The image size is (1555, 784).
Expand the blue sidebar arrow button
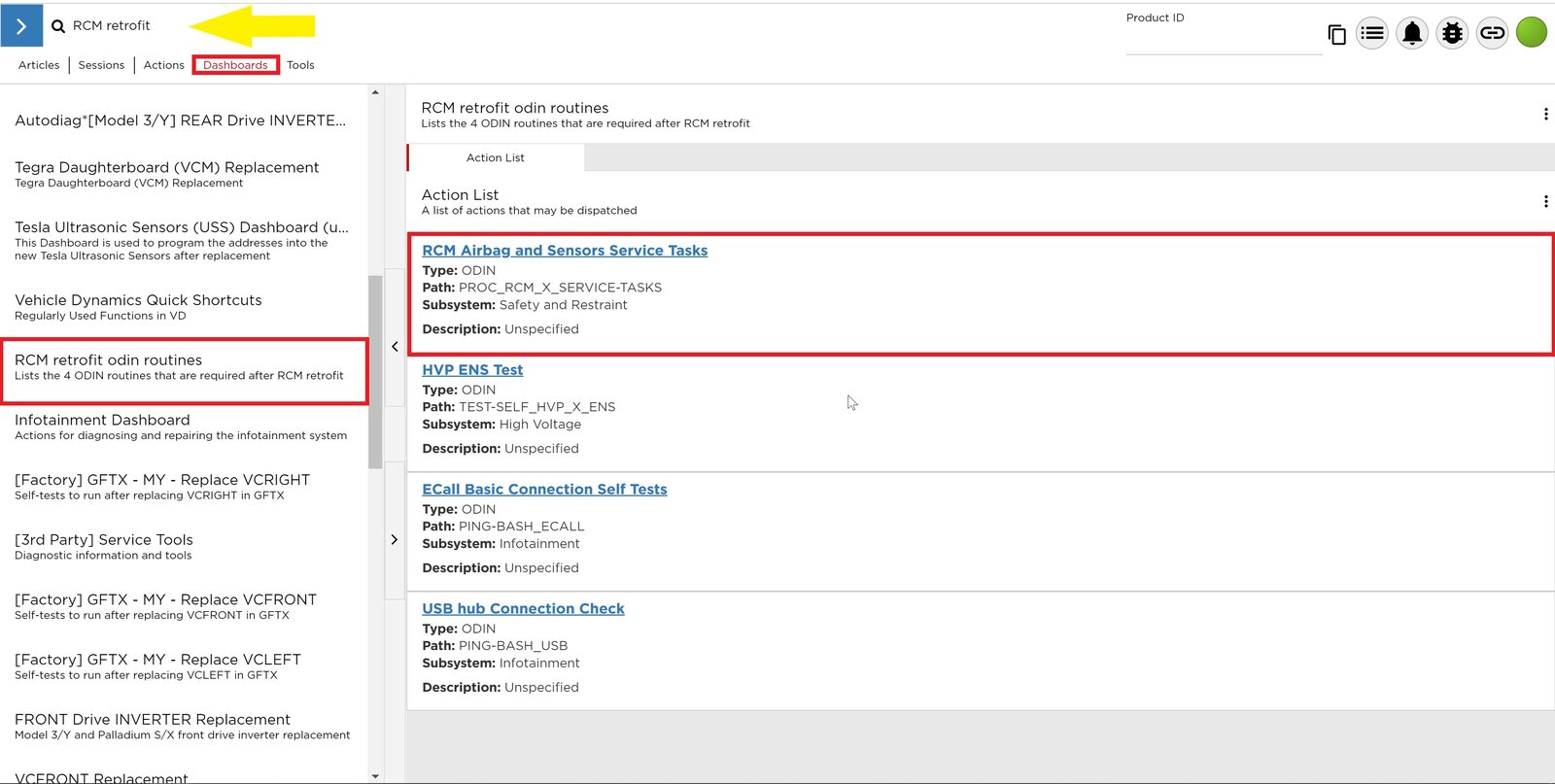21,26
